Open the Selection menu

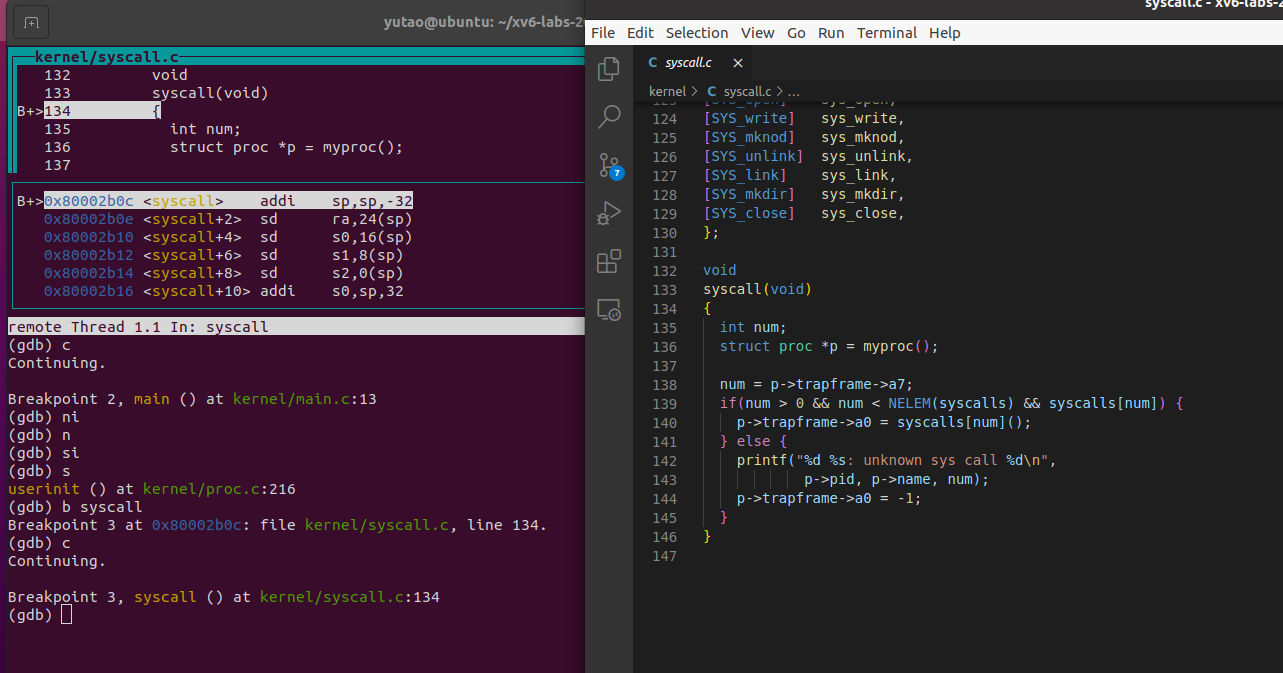coord(697,33)
